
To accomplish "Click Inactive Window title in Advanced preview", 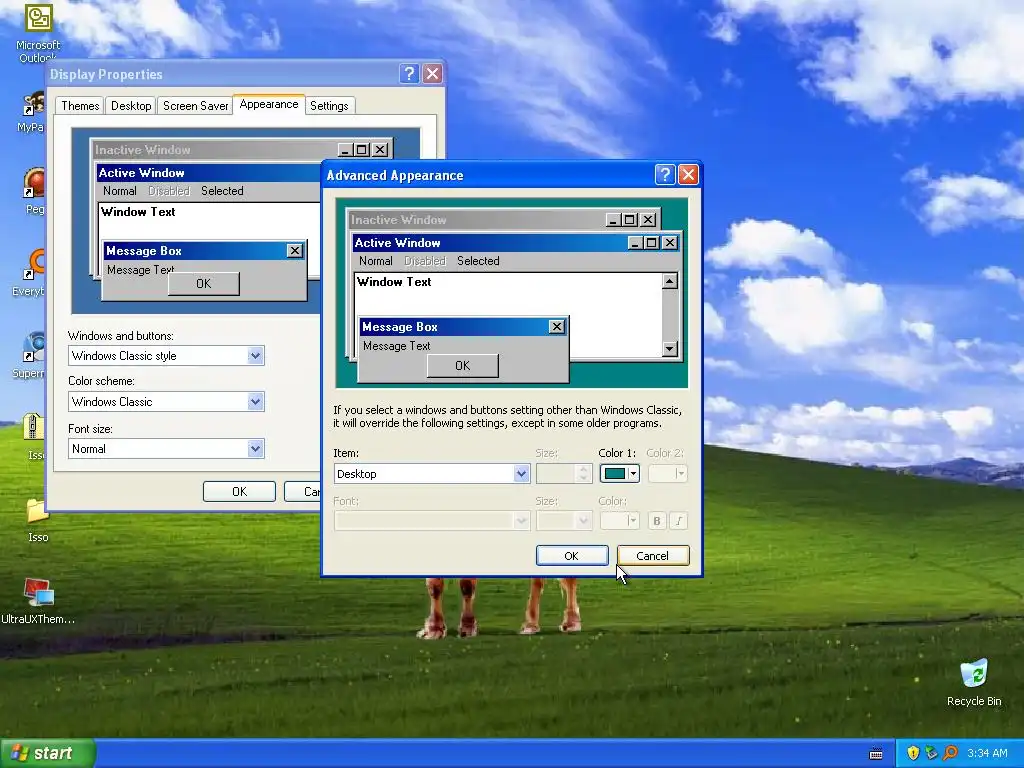I will pyautogui.click(x=398, y=220).
